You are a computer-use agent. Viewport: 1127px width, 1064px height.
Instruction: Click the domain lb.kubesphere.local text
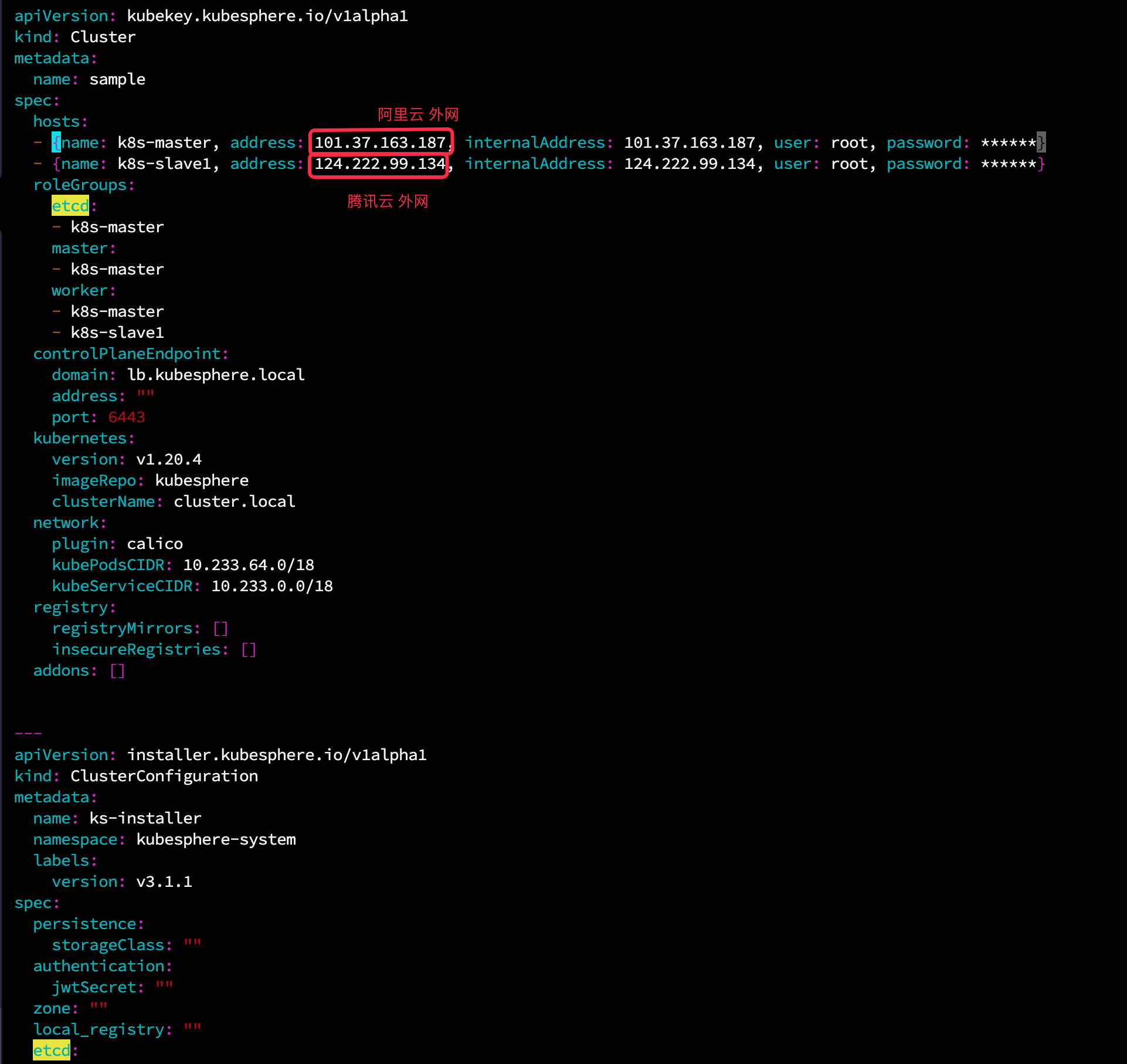click(x=216, y=375)
